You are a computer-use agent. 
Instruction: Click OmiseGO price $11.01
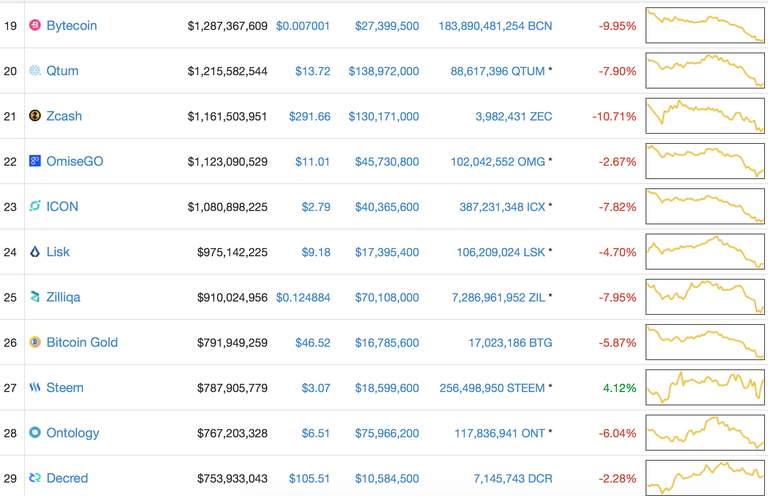point(312,162)
